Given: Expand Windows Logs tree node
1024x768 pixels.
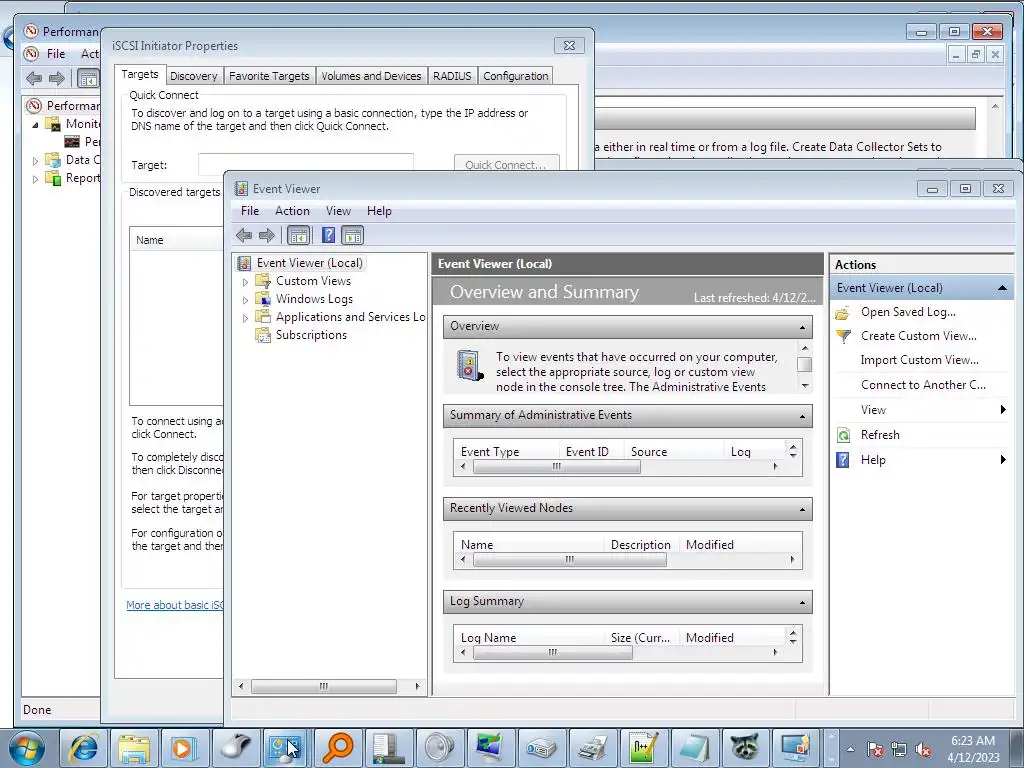Looking at the screenshot, I should pyautogui.click(x=246, y=300).
